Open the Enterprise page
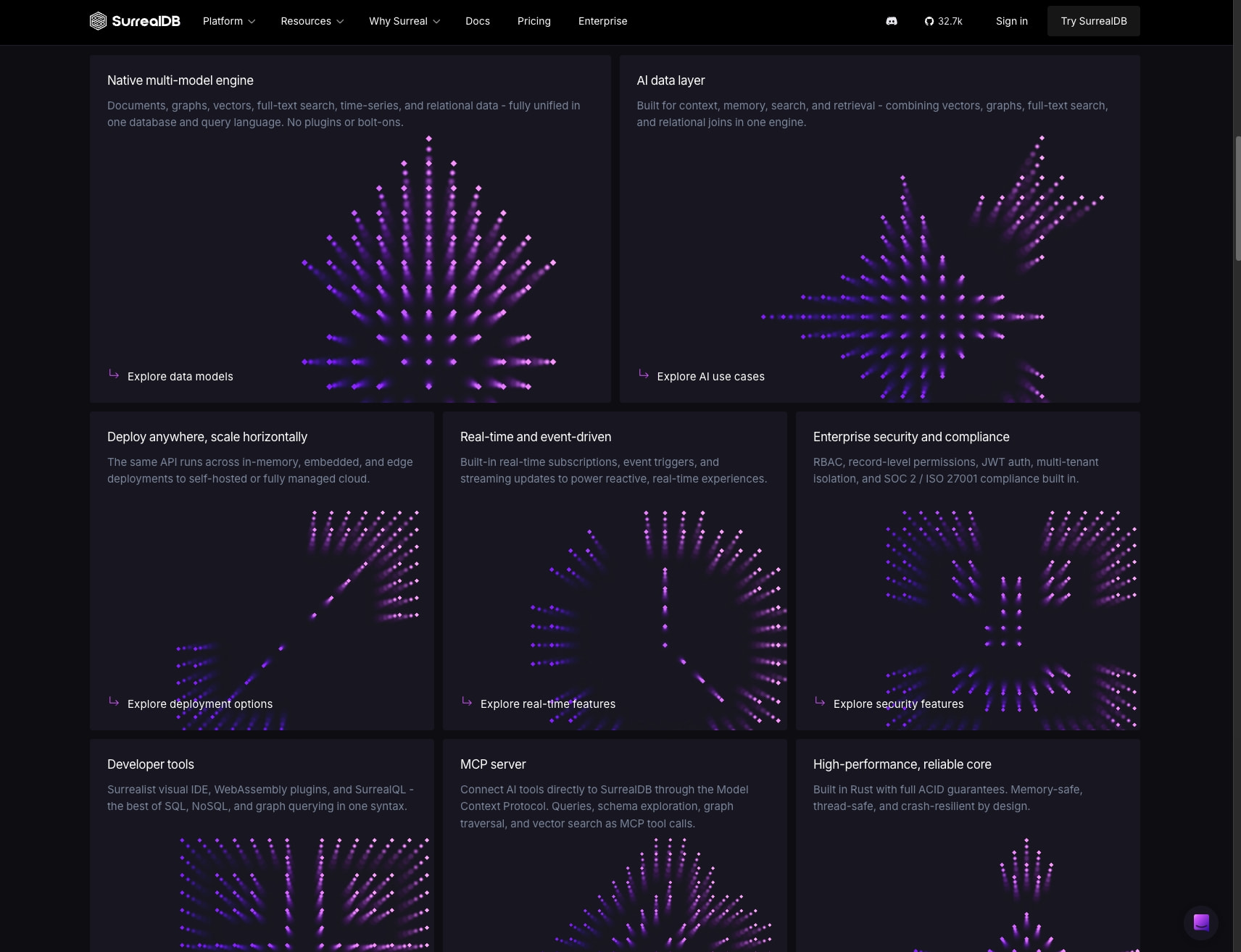The image size is (1241, 952). coord(603,21)
